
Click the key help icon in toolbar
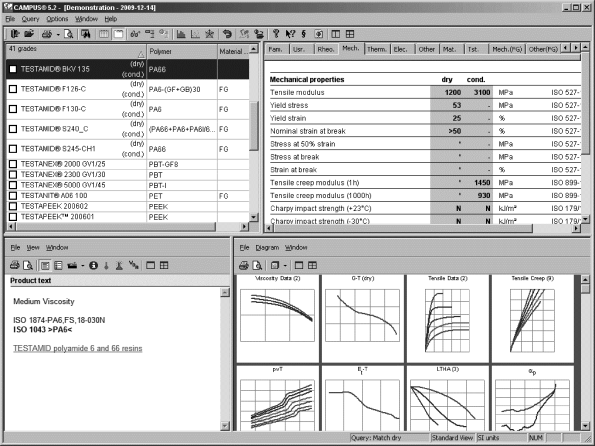click(x=276, y=34)
